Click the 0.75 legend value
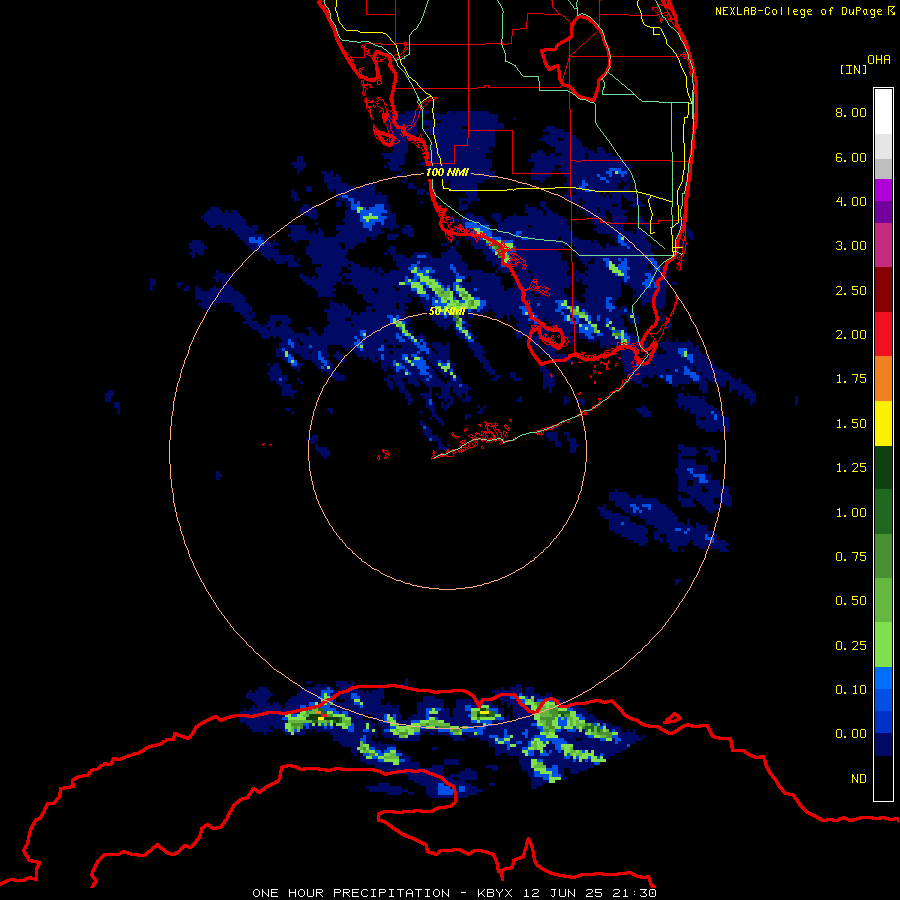 [x=851, y=557]
